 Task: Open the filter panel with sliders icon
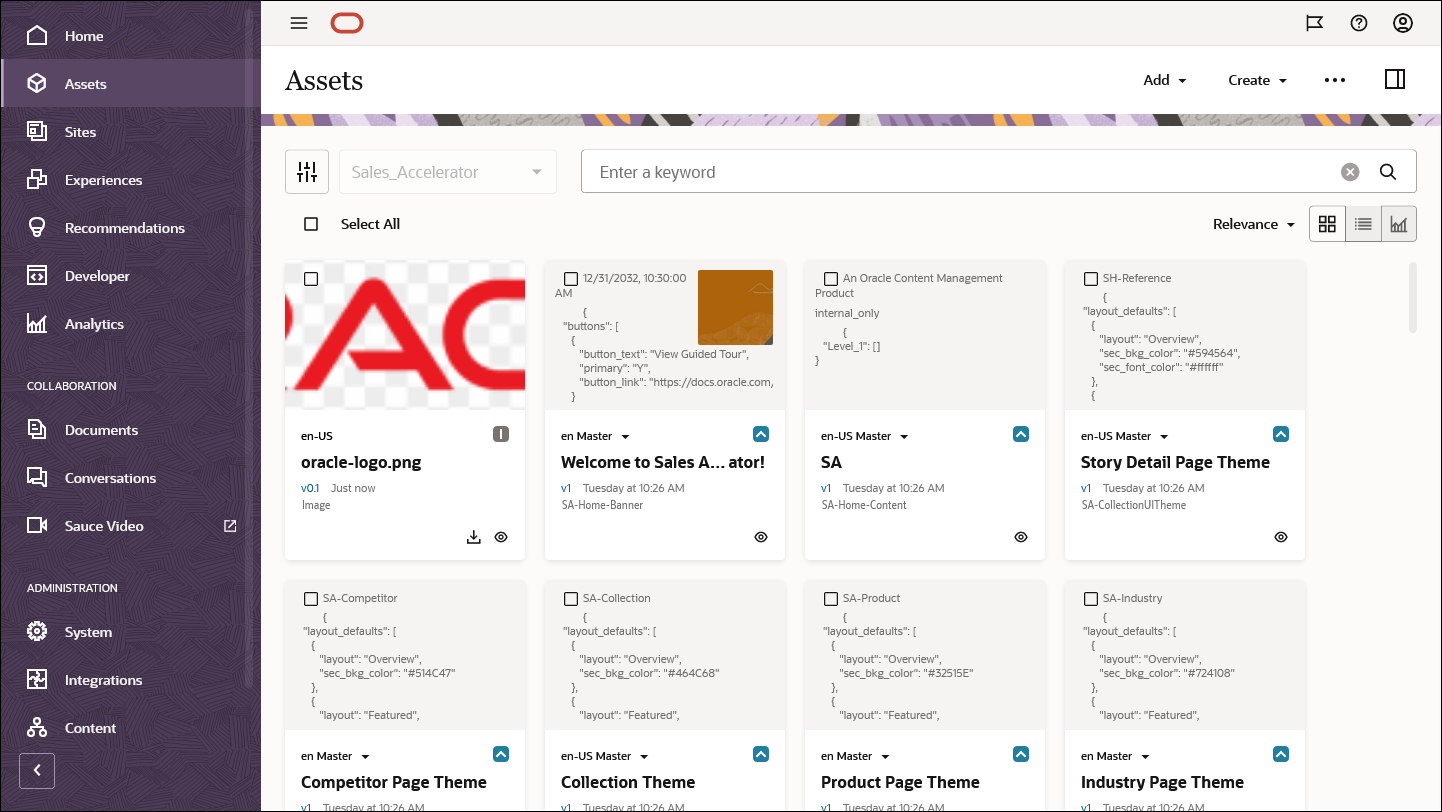307,171
